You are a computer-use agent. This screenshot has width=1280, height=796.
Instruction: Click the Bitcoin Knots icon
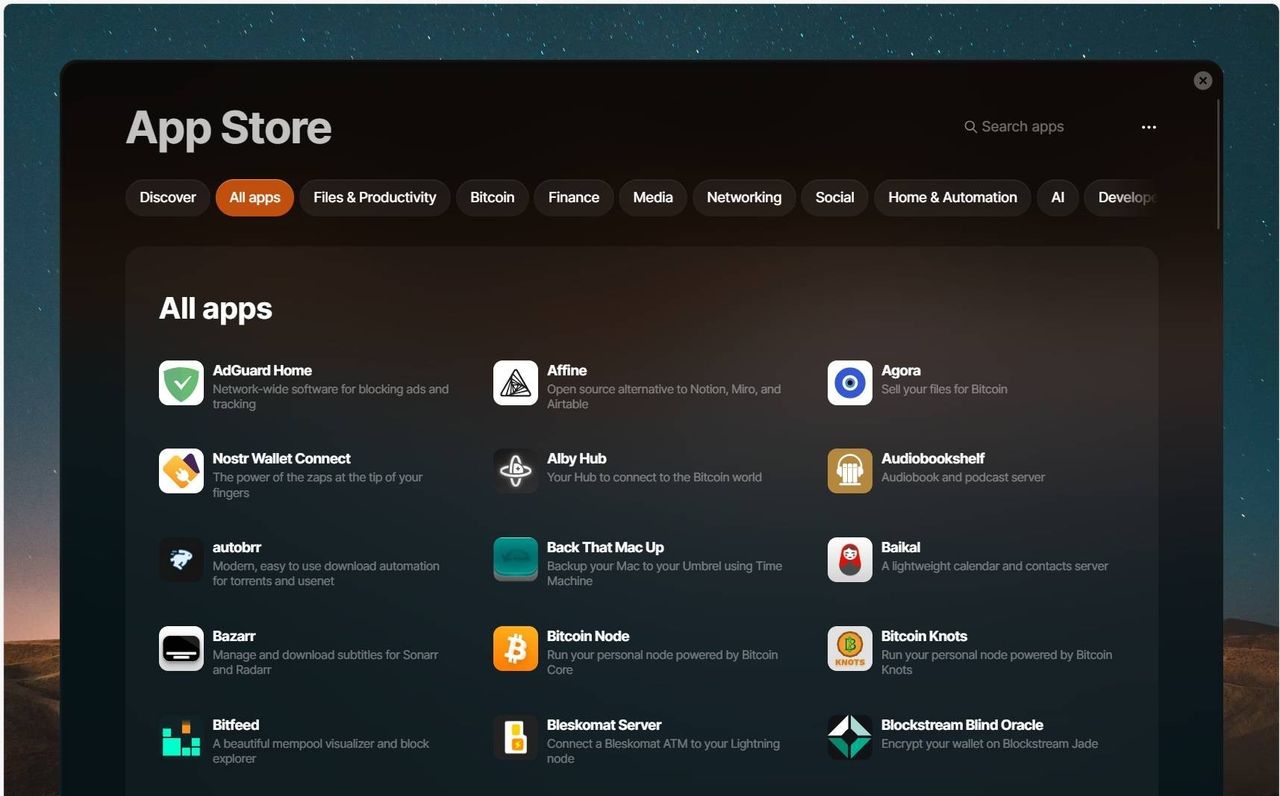click(850, 649)
